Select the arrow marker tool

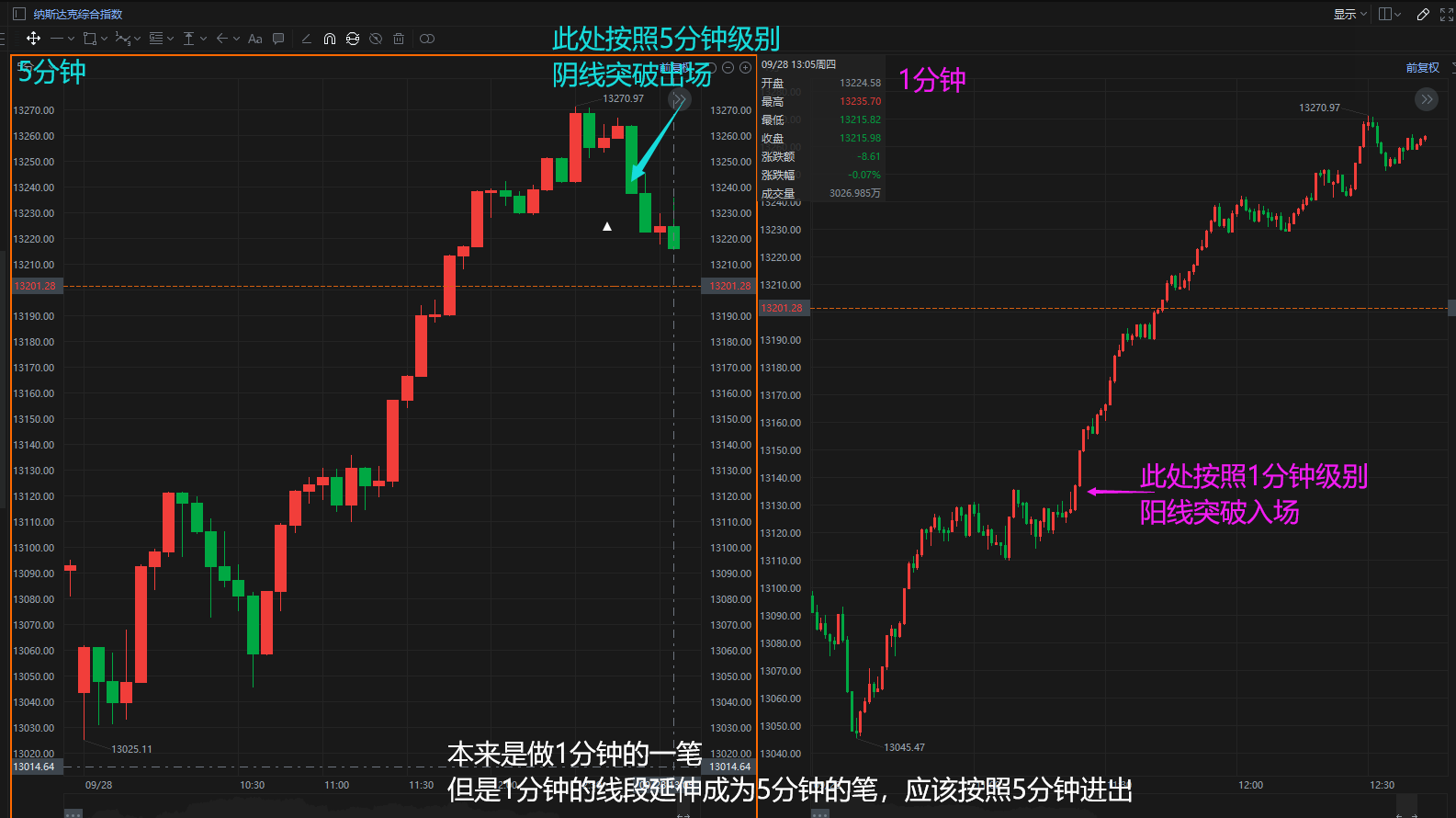point(221,39)
